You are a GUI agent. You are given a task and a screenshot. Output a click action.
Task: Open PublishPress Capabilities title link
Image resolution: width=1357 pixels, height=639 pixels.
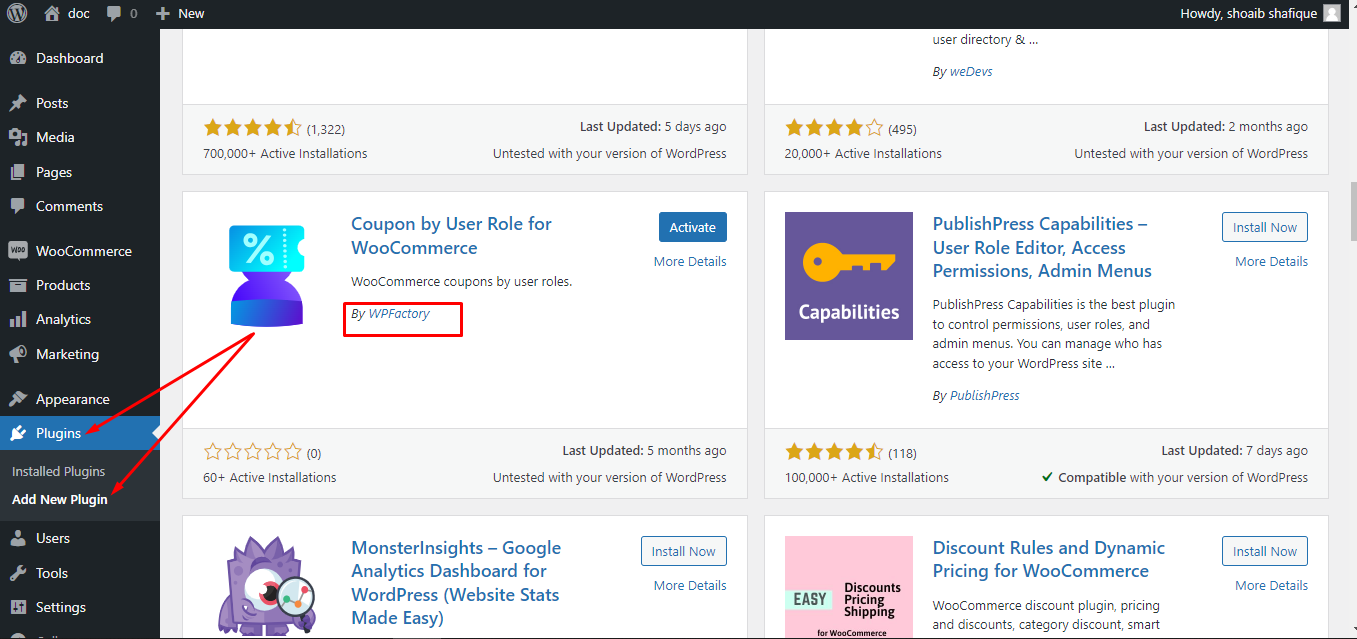1042,247
